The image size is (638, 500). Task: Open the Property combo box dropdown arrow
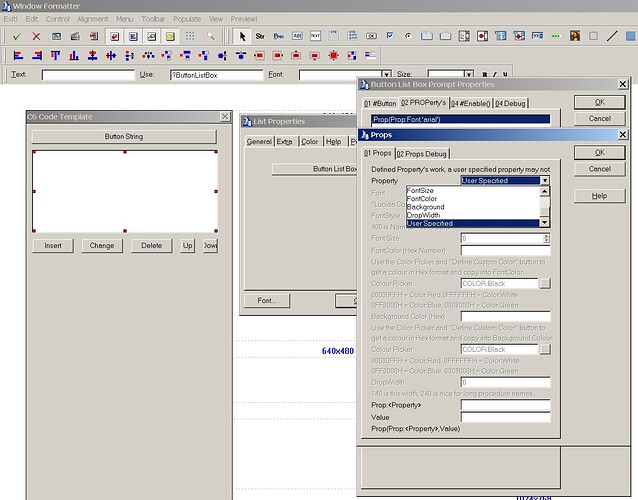click(x=545, y=180)
